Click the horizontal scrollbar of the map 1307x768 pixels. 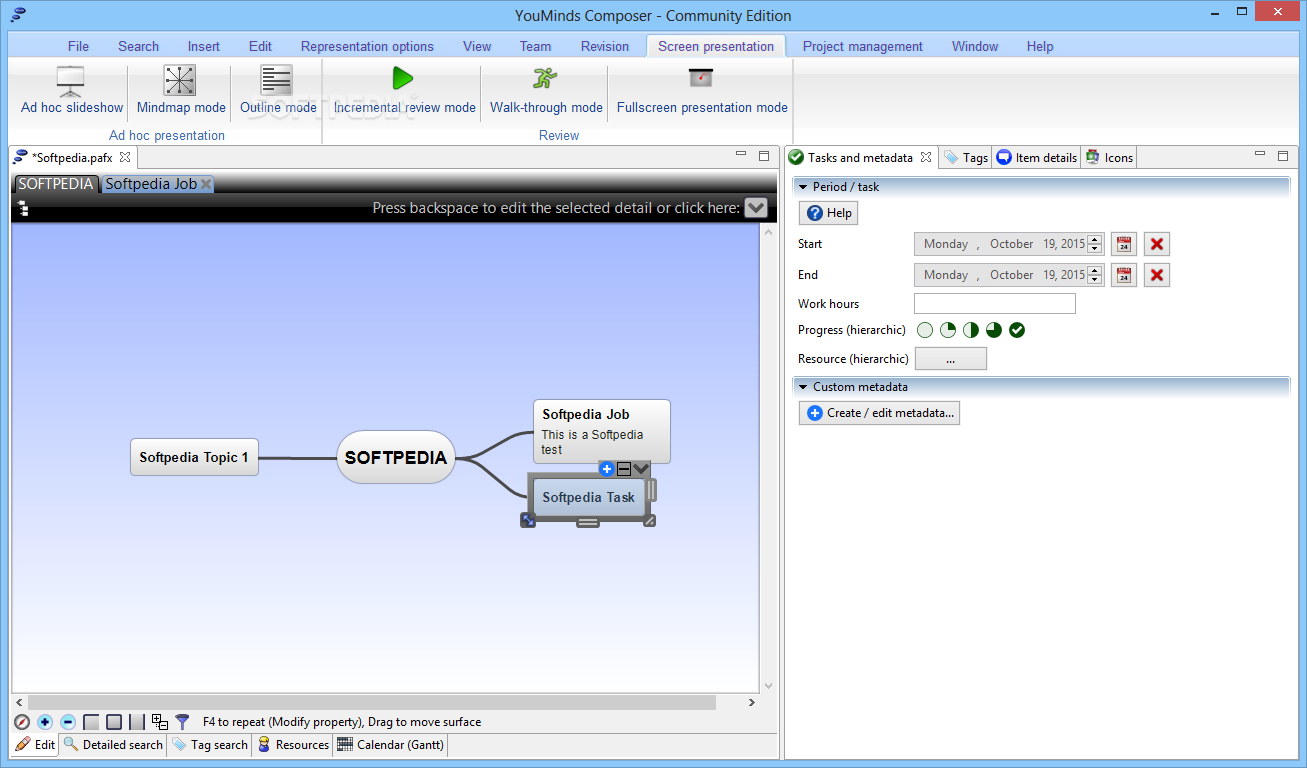(372, 703)
